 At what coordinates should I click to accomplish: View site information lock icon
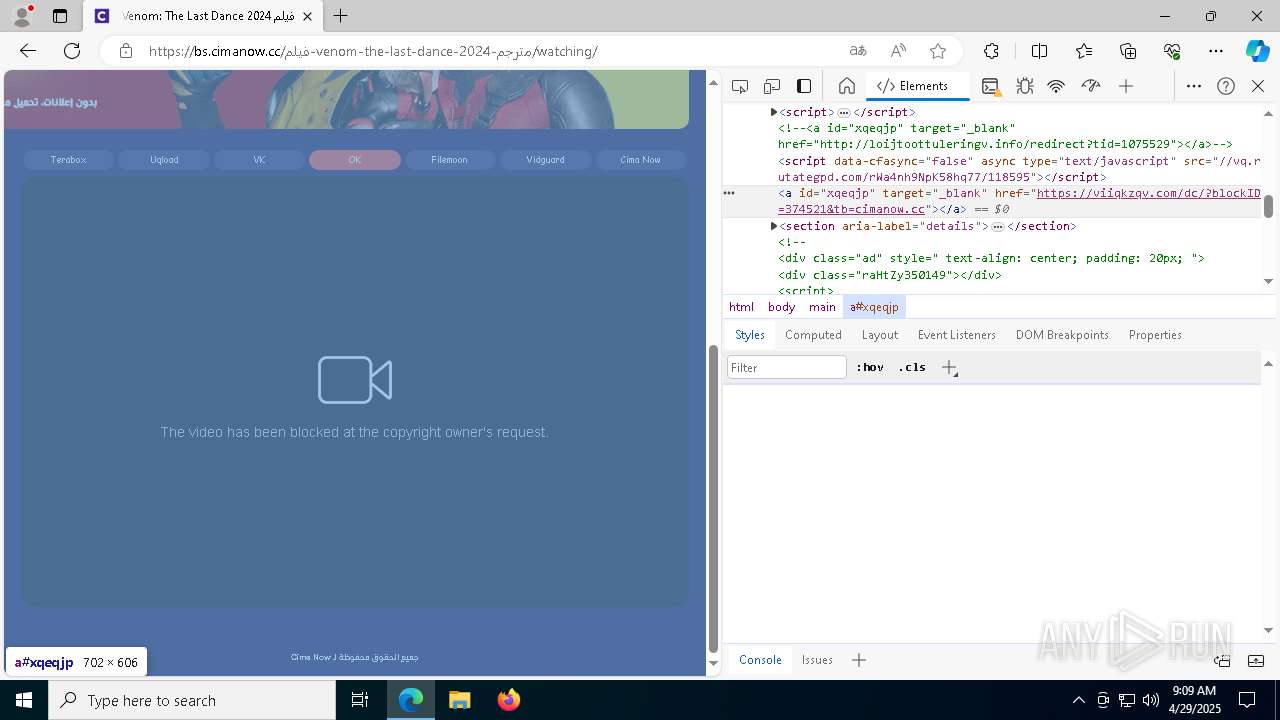125,51
